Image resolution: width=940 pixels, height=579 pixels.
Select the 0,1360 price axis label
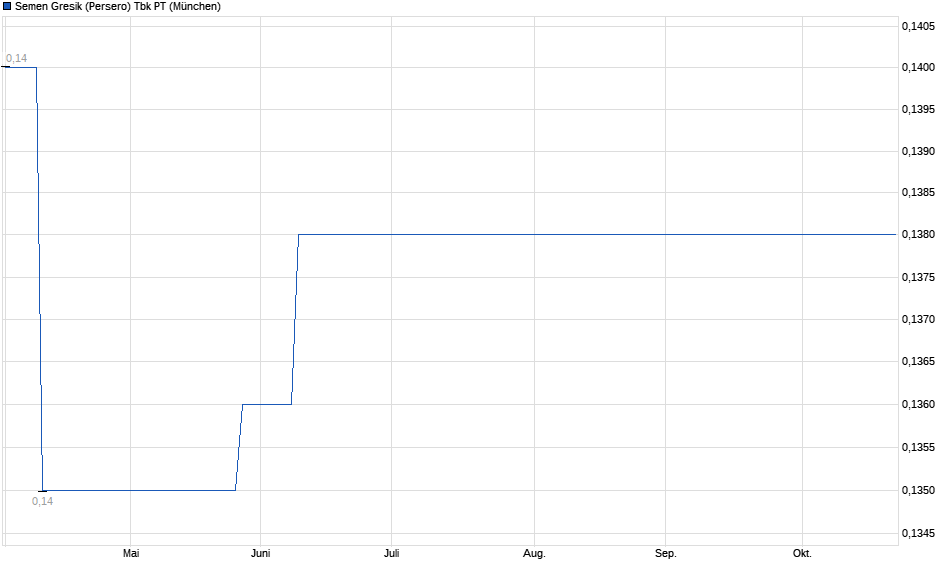point(918,405)
